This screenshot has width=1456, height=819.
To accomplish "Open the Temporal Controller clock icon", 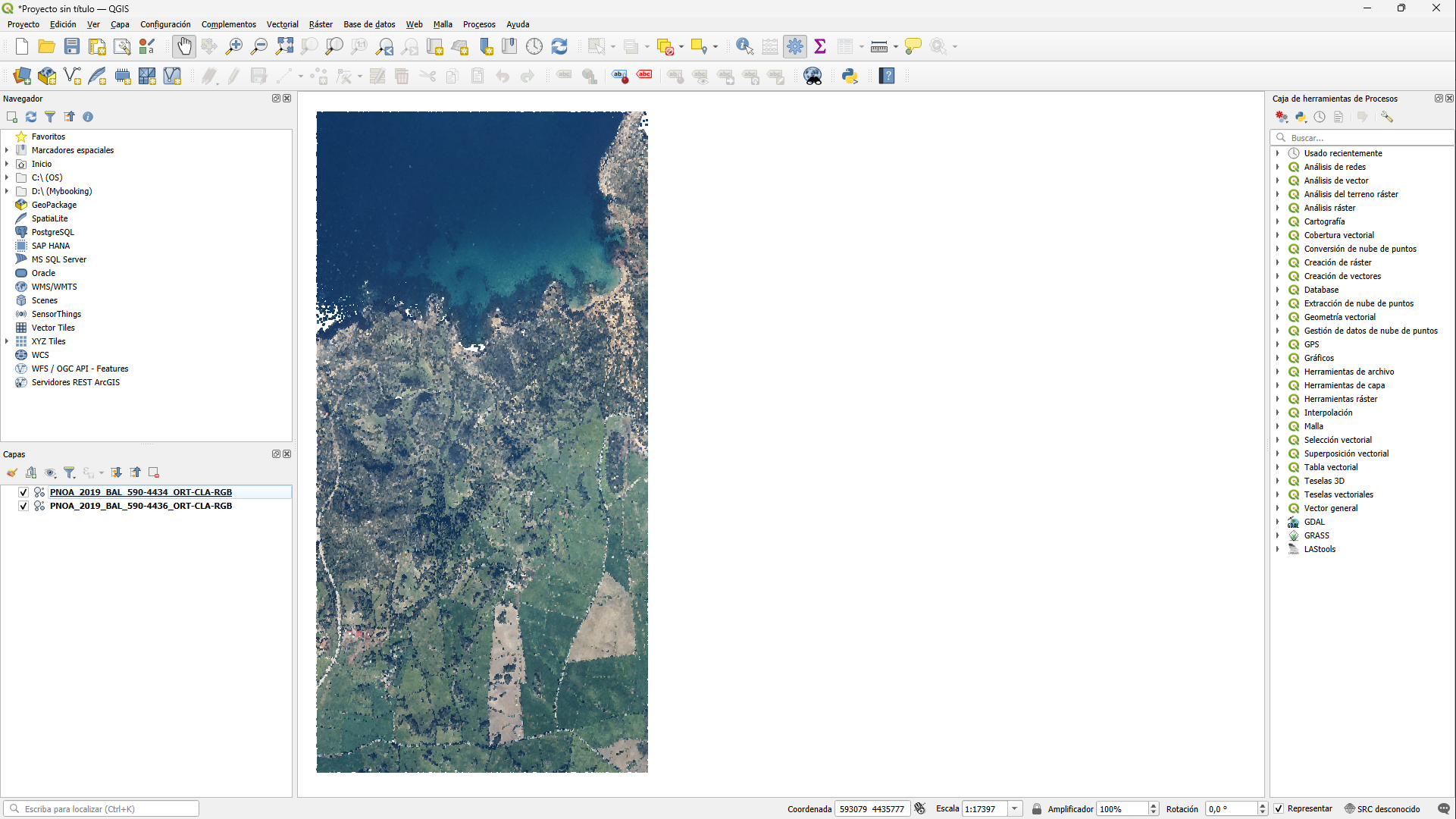I will (x=534, y=47).
